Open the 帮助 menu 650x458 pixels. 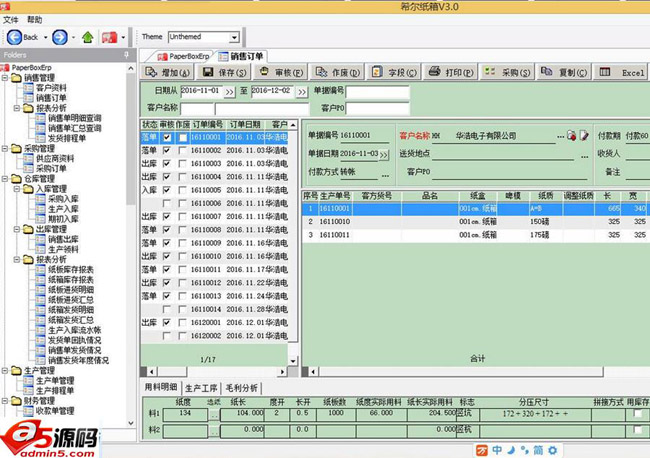click(35, 19)
